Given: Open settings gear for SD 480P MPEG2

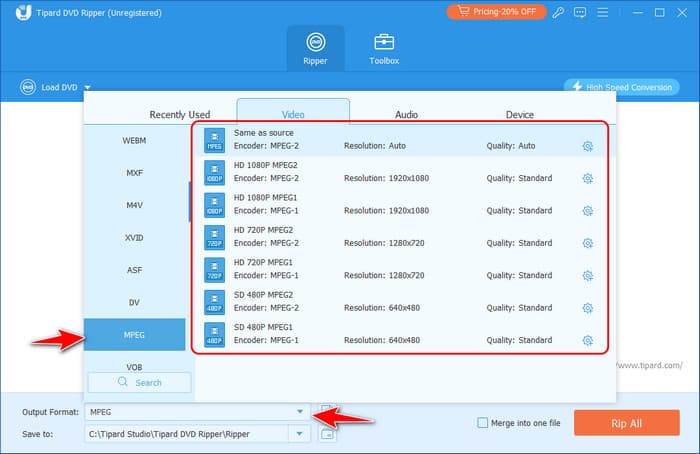Looking at the screenshot, I should pos(588,308).
